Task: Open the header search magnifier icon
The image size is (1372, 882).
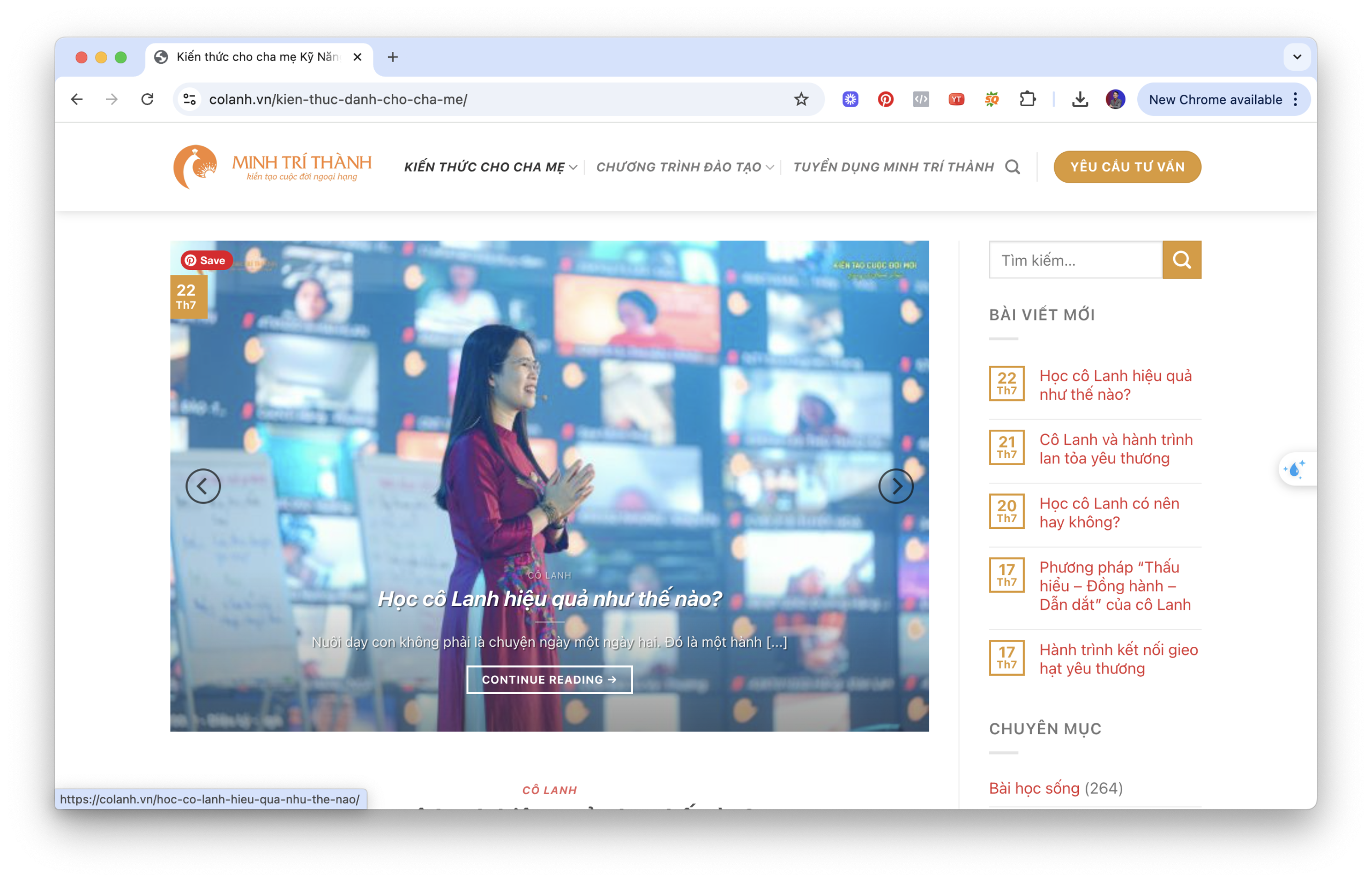Action: 1012,167
